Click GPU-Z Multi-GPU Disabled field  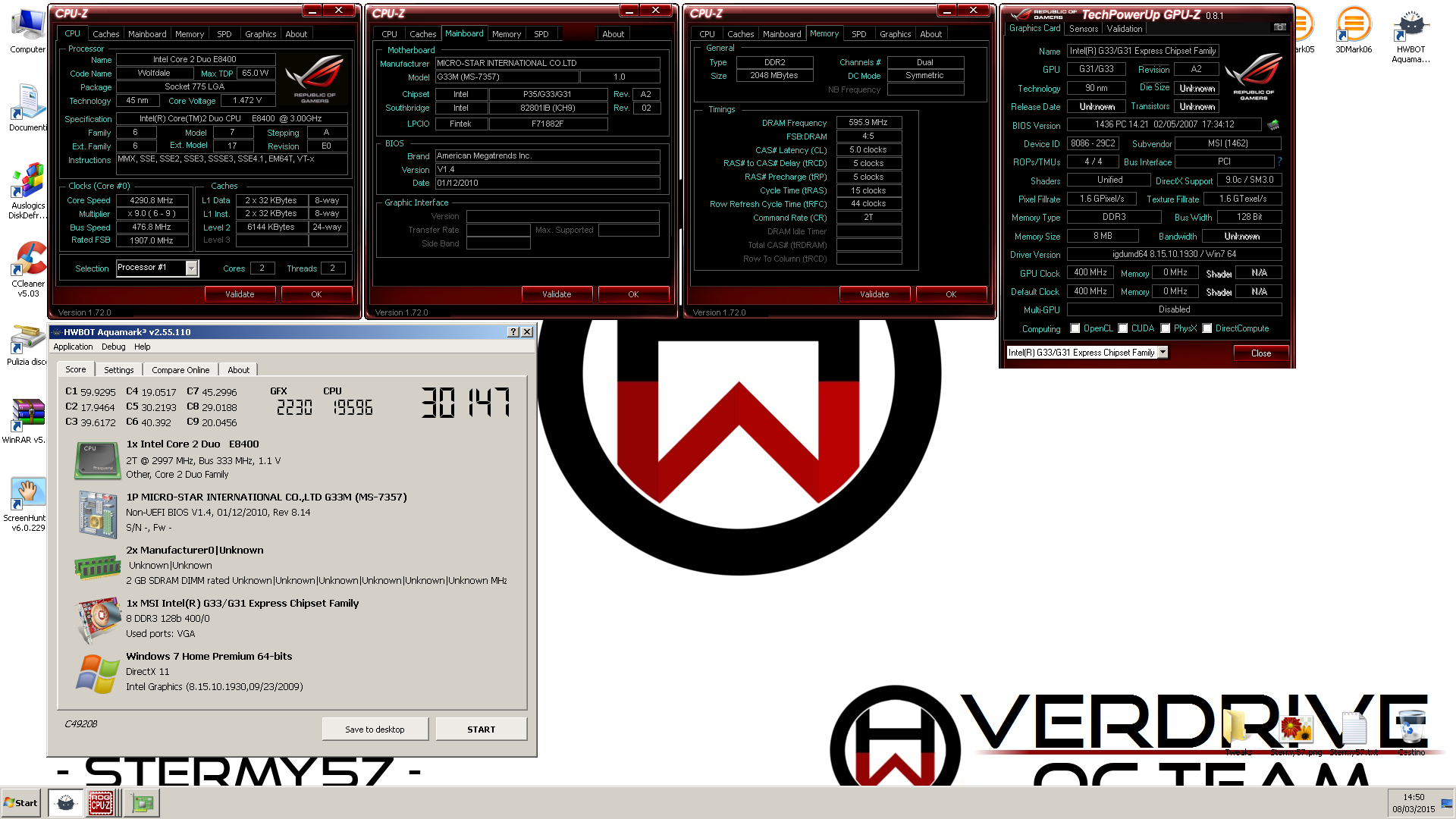point(1174,309)
